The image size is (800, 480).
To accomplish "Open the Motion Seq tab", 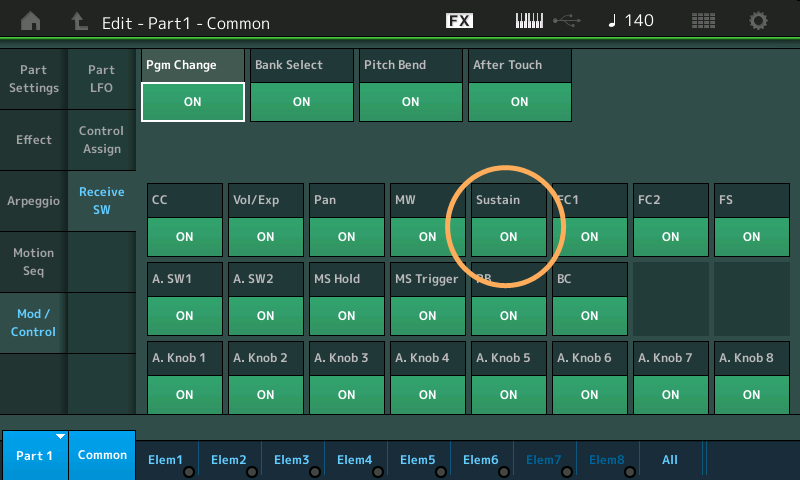I will 34,262.
